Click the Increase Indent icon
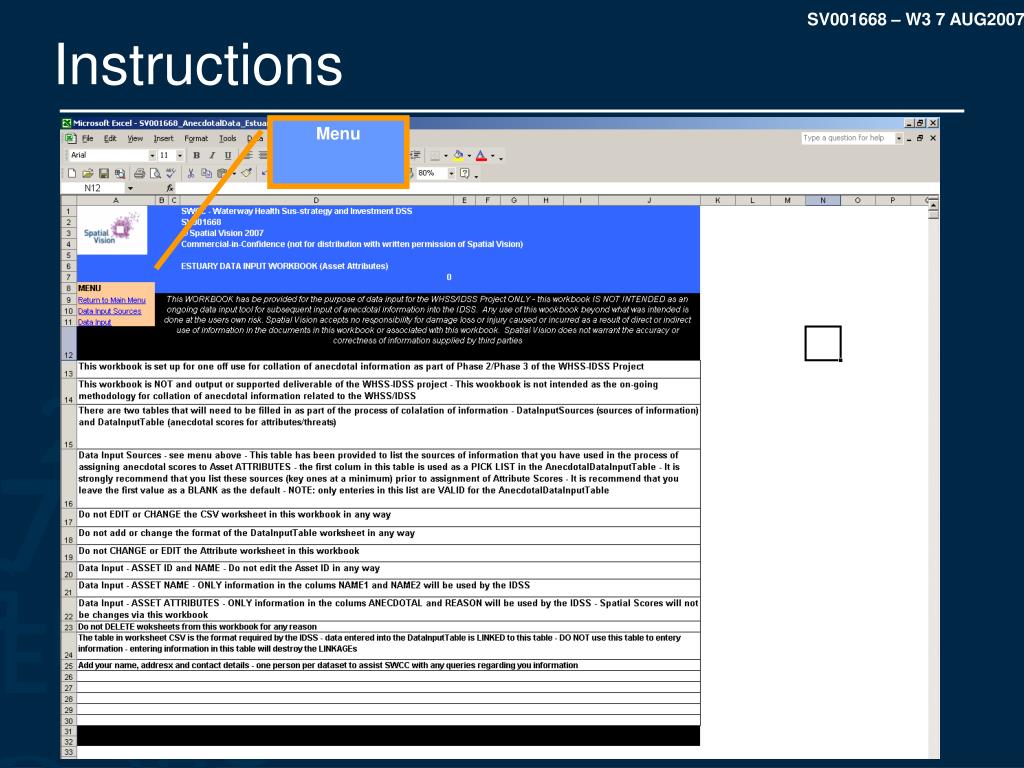Viewport: 1024px width, 768px height. pos(415,155)
